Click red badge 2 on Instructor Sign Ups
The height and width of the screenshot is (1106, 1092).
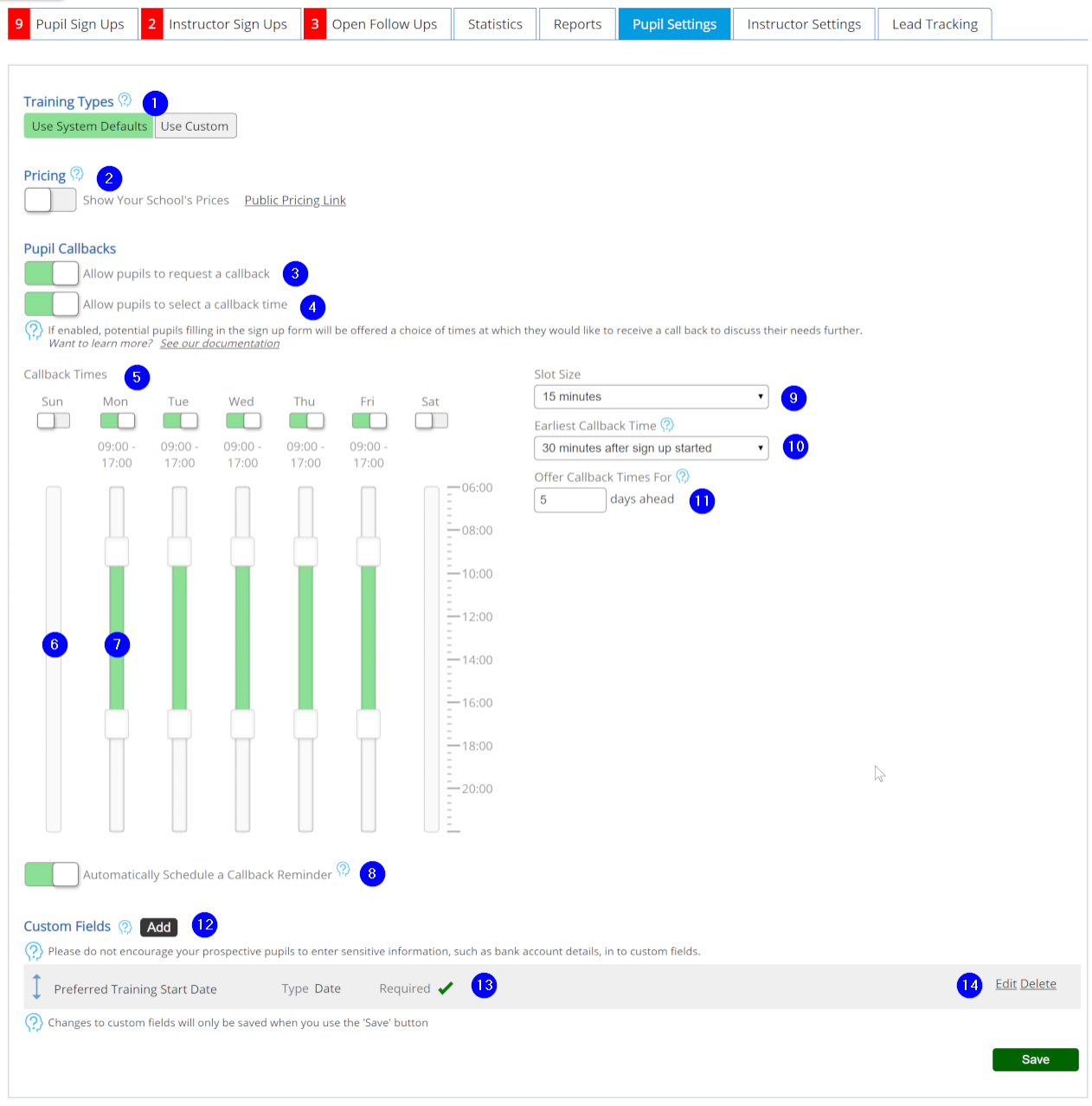(x=152, y=24)
